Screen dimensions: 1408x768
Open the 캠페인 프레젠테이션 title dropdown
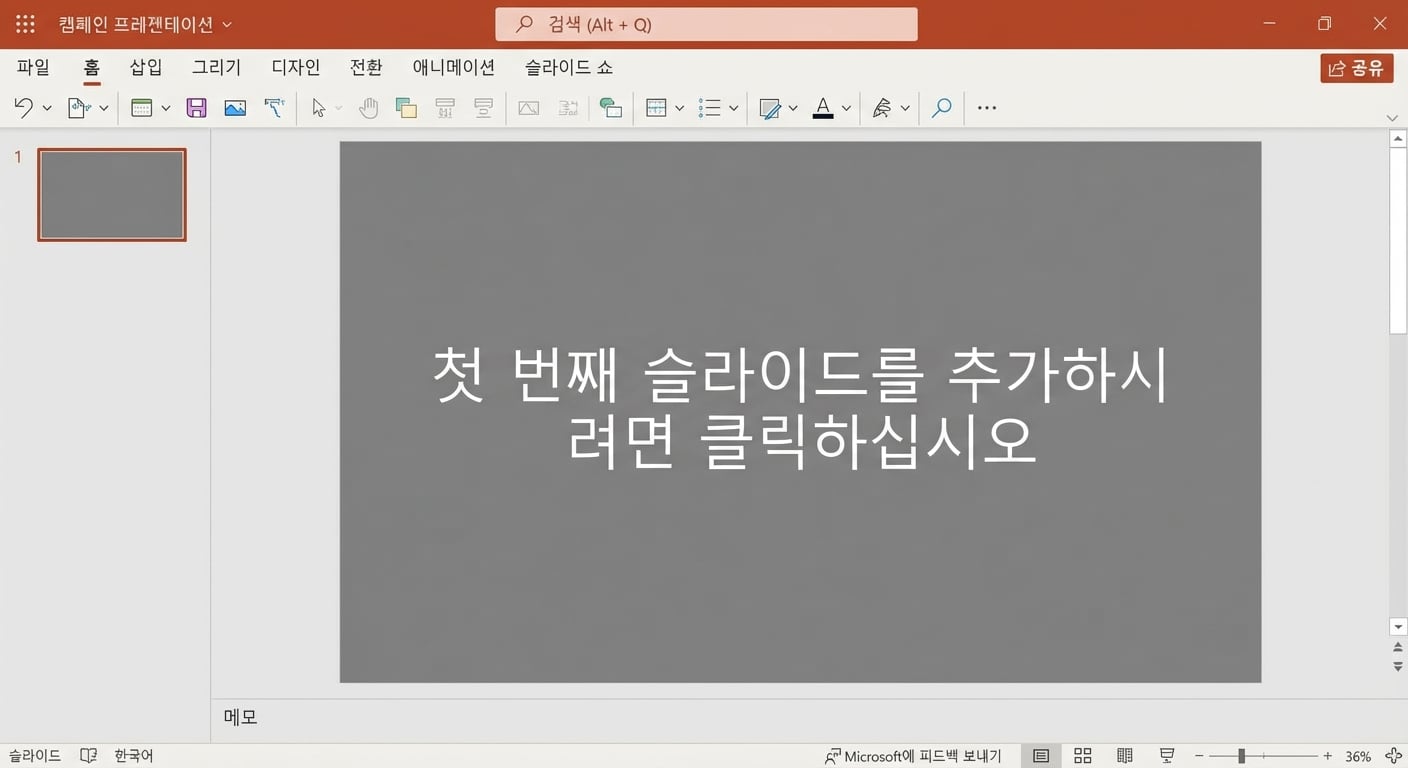[227, 24]
